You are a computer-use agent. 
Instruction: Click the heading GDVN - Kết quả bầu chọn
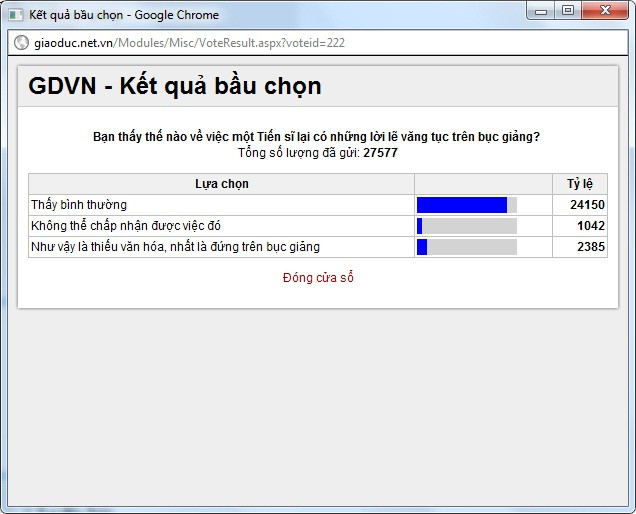pyautogui.click(x=175, y=86)
